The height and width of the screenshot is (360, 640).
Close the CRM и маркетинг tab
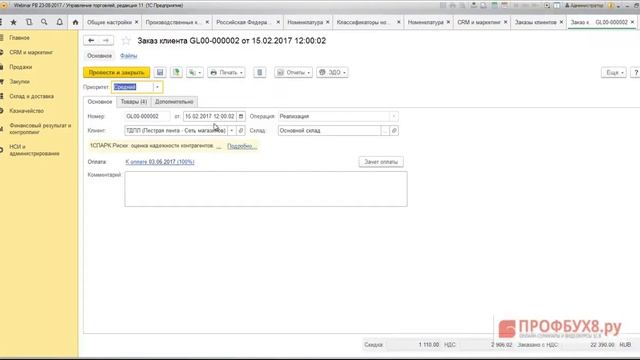505,22
